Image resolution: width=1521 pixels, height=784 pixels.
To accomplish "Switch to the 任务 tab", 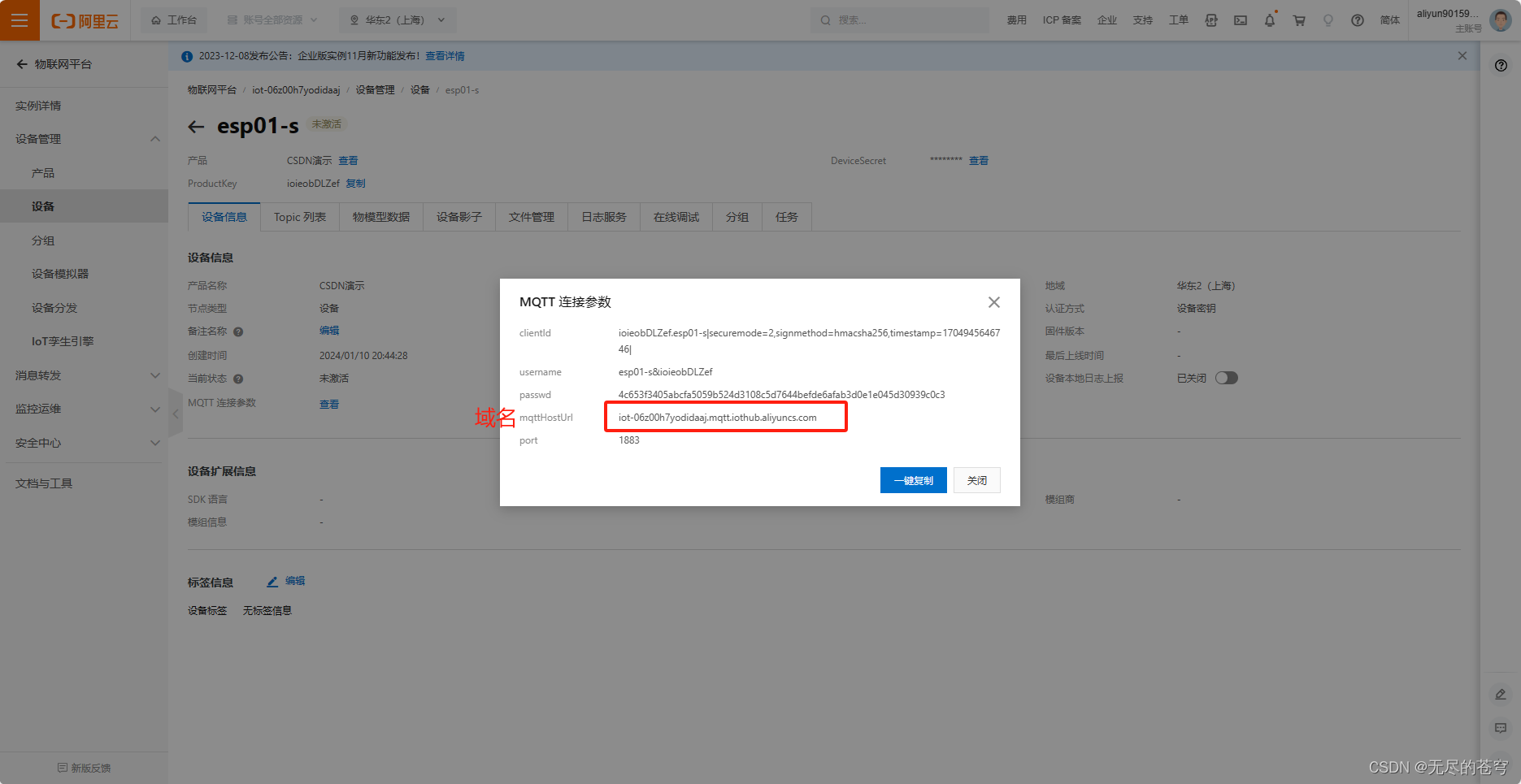I will (x=787, y=217).
